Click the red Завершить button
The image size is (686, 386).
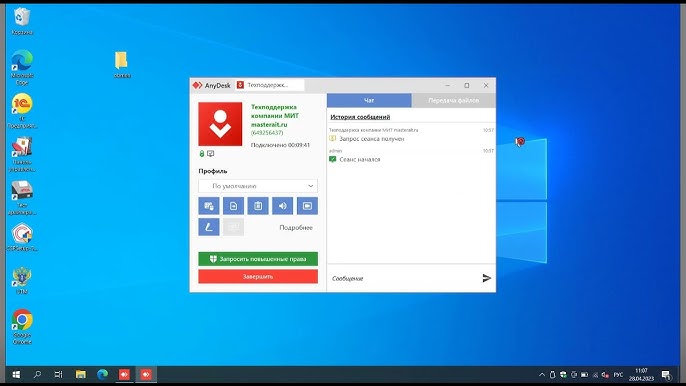[x=258, y=277]
